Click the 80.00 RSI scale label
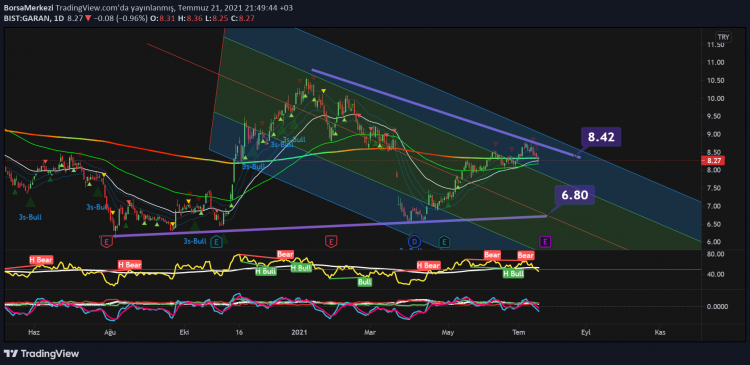 [717, 254]
